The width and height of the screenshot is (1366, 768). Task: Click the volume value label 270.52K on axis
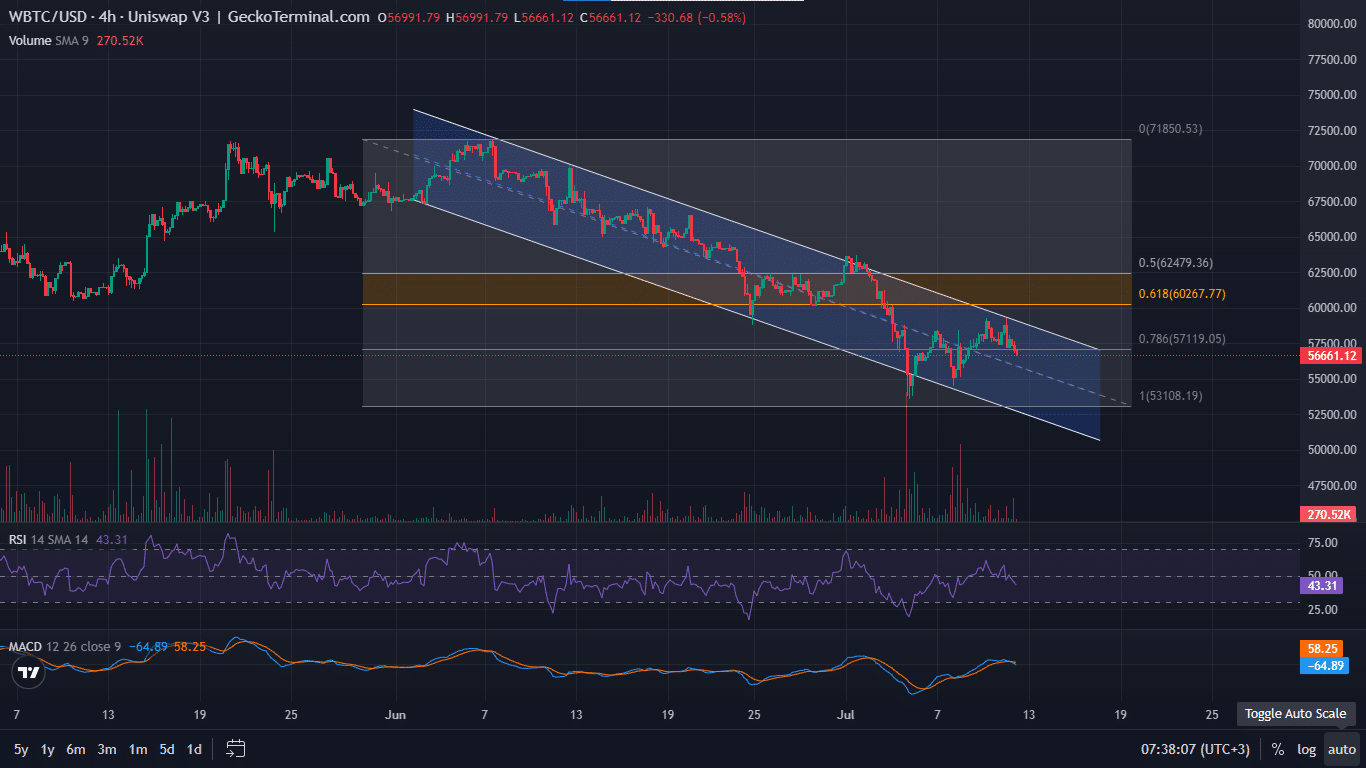(1329, 514)
